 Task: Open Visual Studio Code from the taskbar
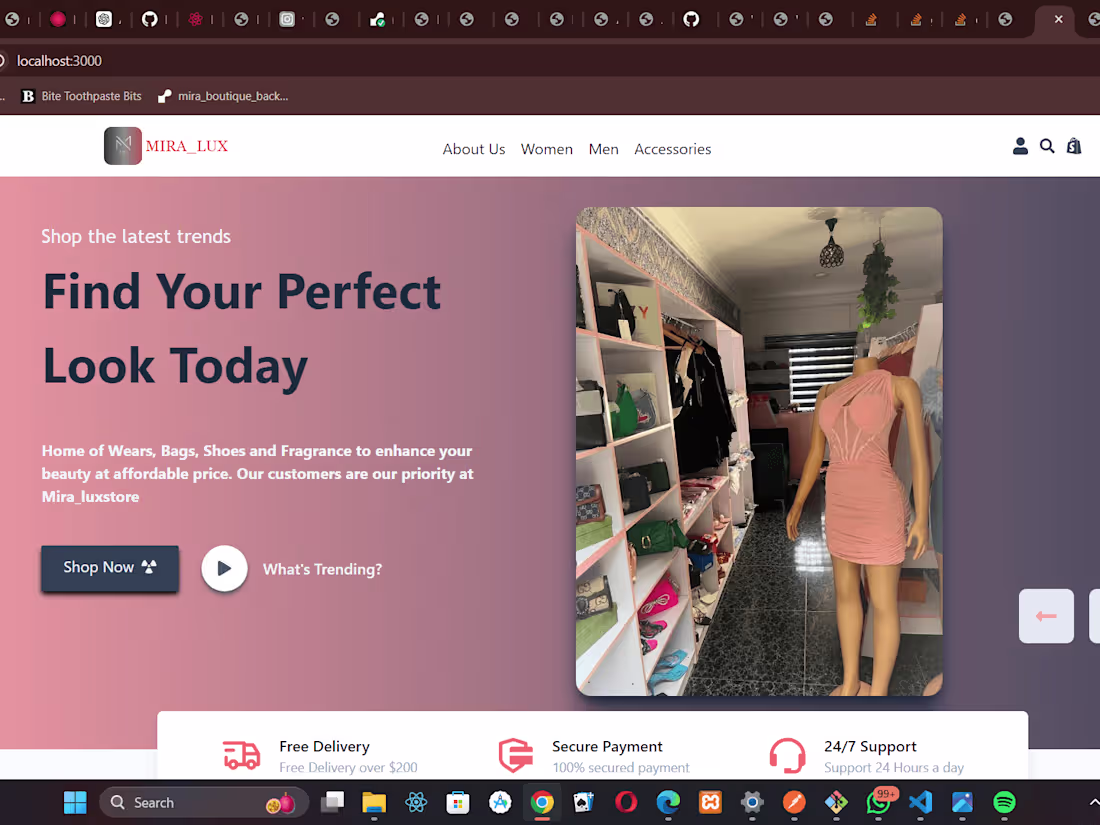click(919, 803)
